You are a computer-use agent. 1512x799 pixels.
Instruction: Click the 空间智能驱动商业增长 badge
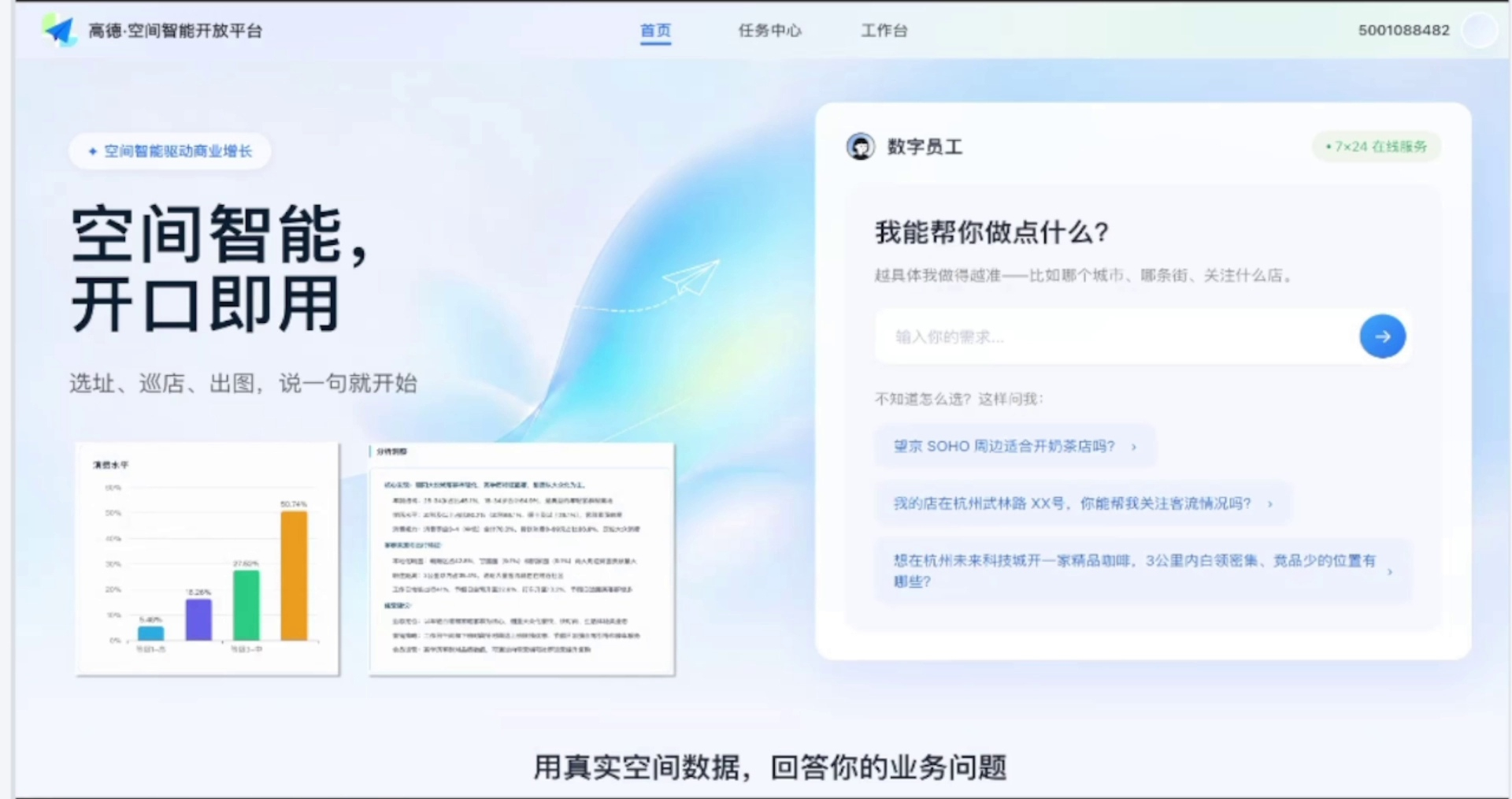pos(170,151)
